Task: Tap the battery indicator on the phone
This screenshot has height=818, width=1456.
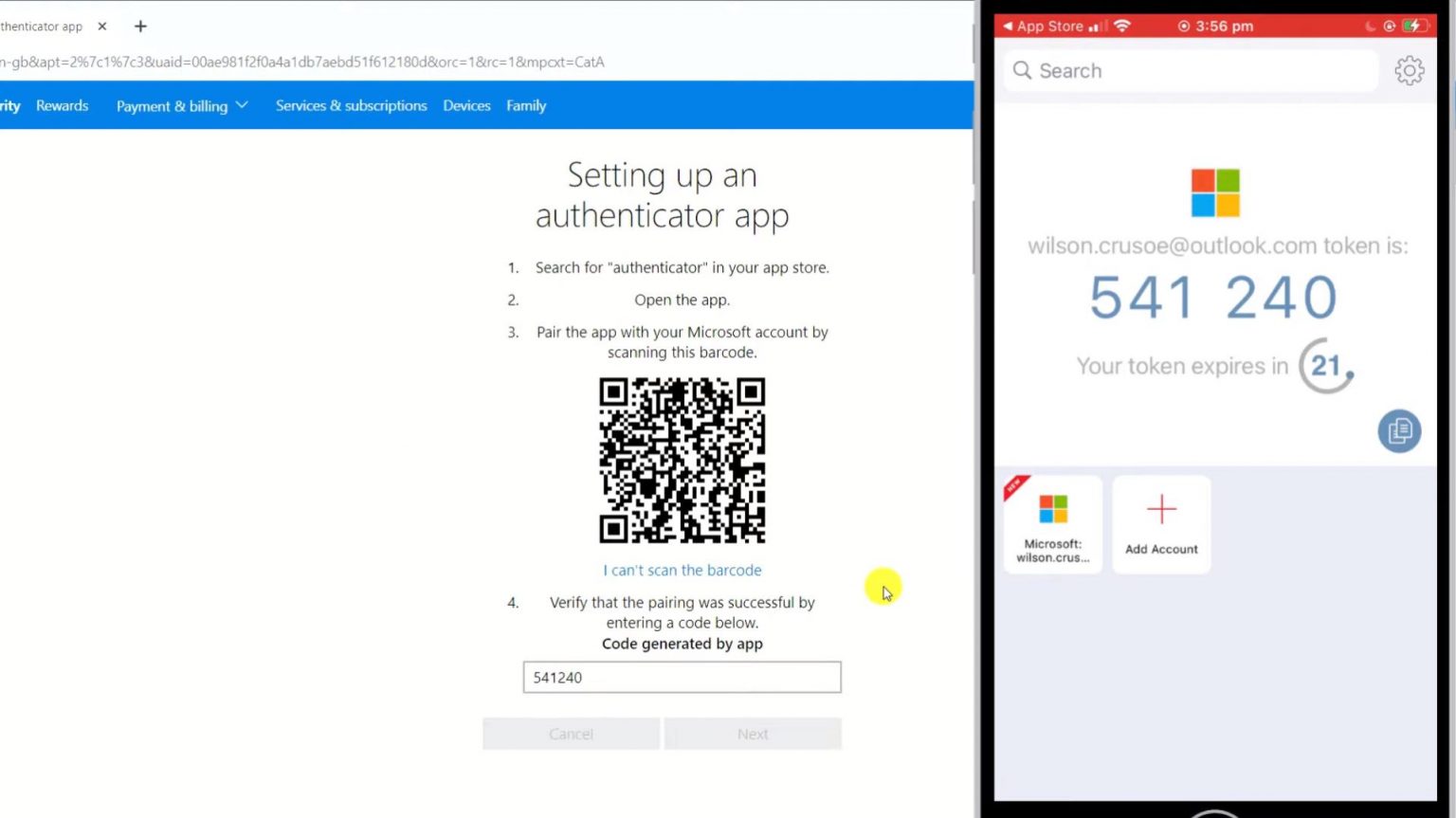Action: coord(1413,26)
